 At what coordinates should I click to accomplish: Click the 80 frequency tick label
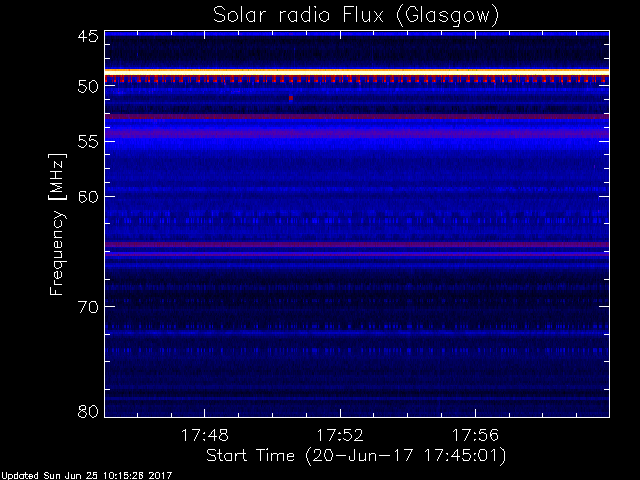point(88,411)
